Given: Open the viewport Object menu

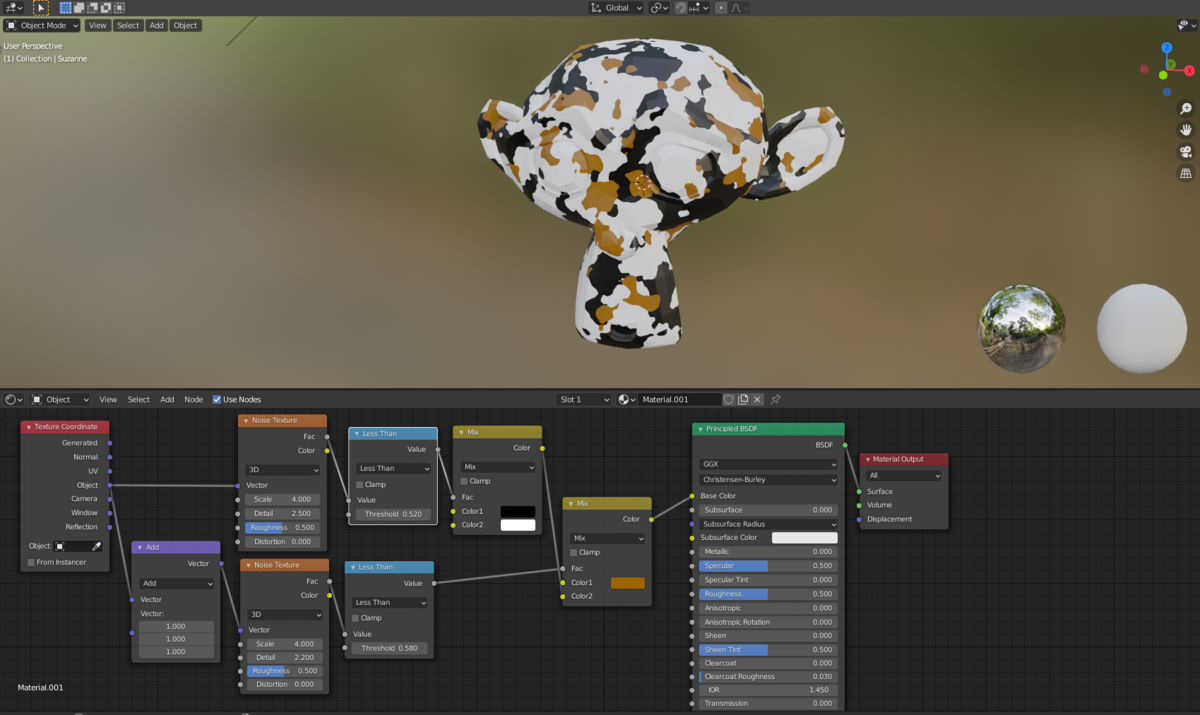Looking at the screenshot, I should point(186,25).
